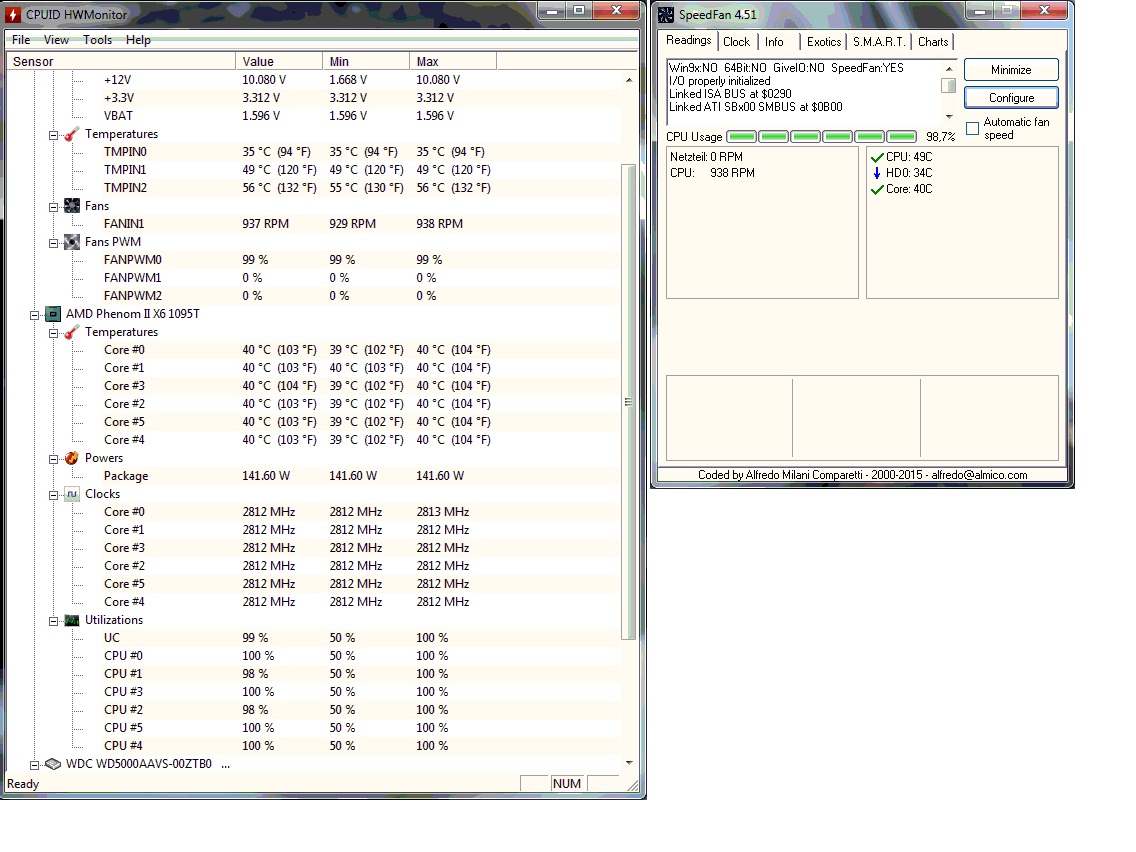Click the Configure button
The width and height of the screenshot is (1136, 852).
pos(1011,97)
